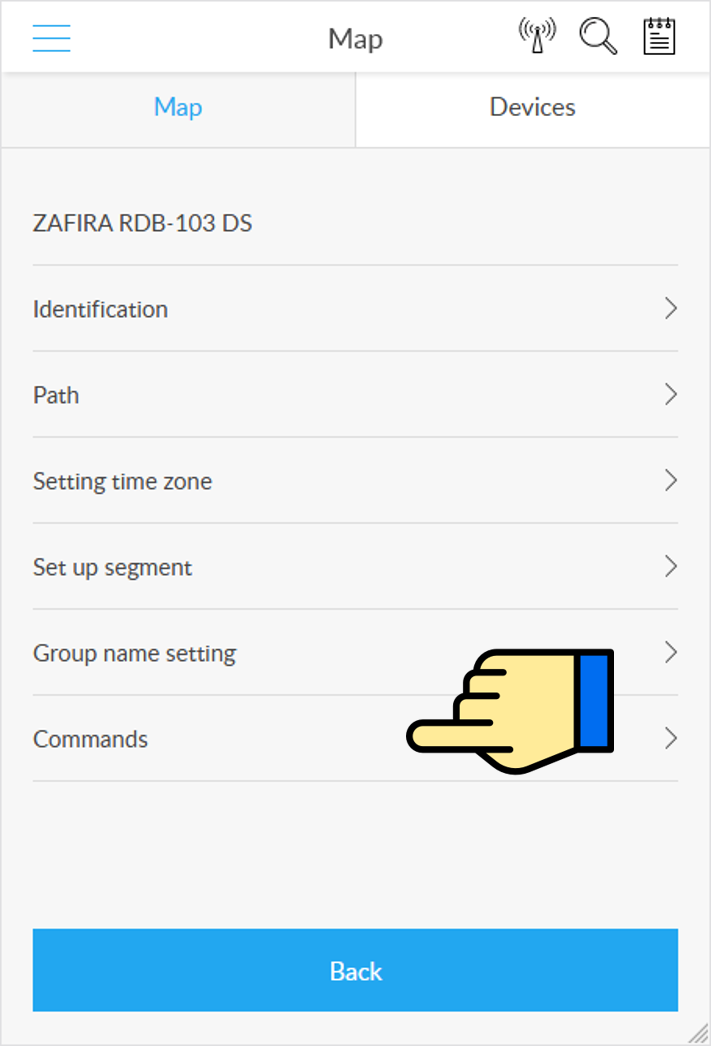Open Setting time zone entry

(x=356, y=480)
